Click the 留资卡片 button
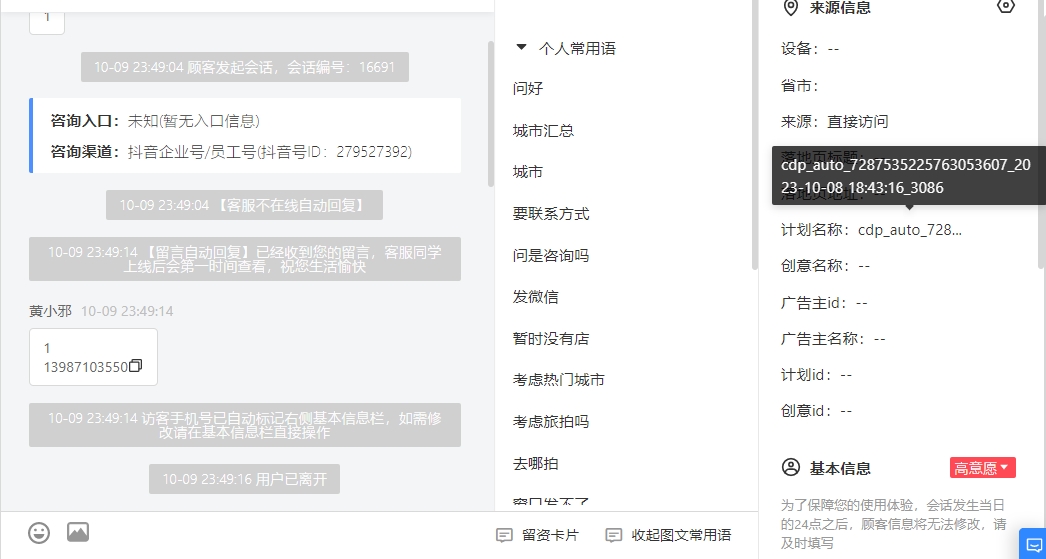 (538, 535)
